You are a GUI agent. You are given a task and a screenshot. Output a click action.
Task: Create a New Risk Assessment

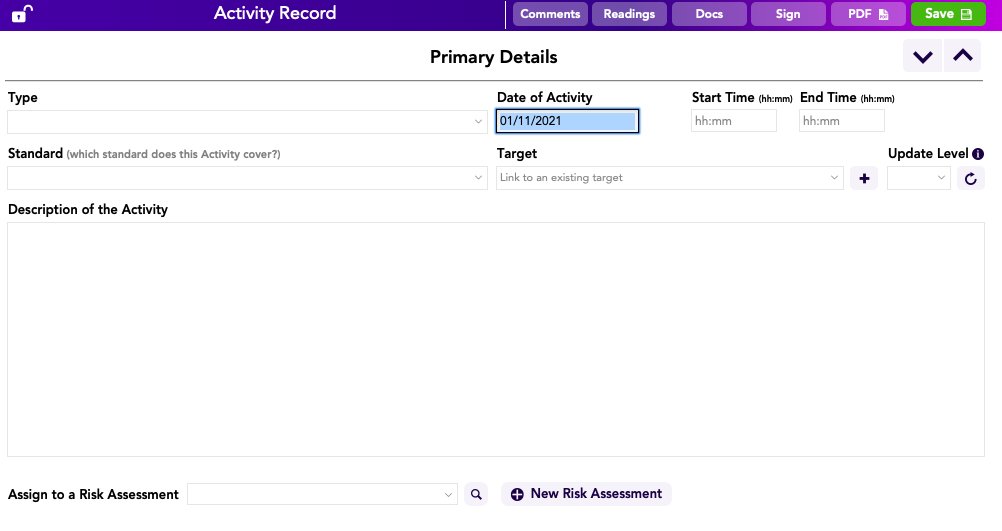(x=586, y=494)
